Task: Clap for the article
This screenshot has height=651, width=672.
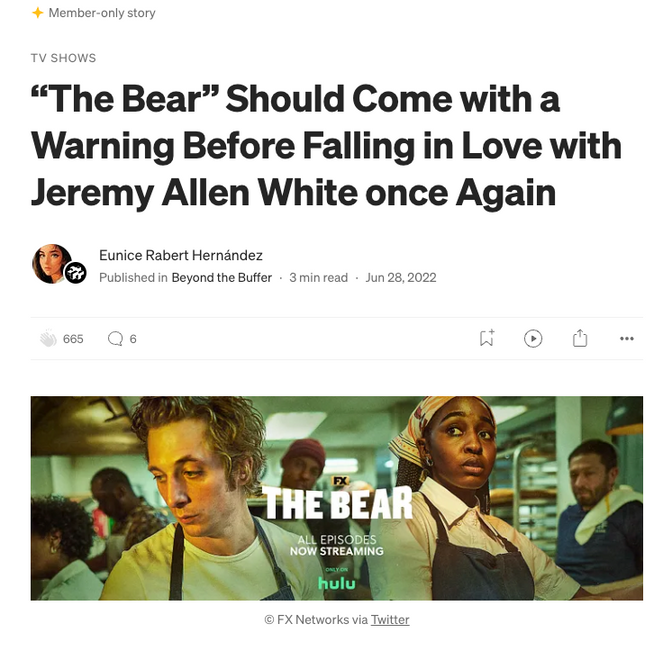Action: coord(48,339)
